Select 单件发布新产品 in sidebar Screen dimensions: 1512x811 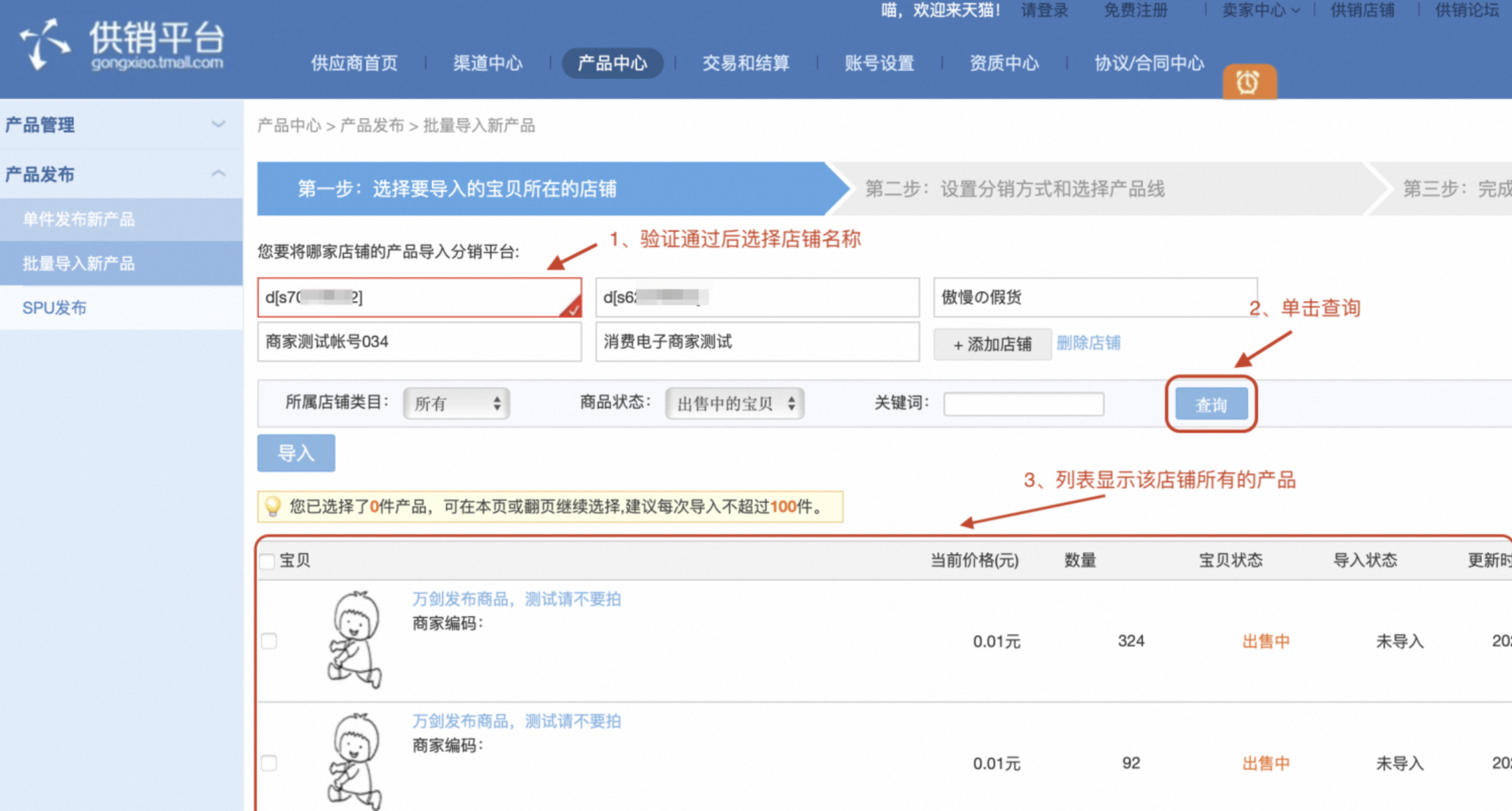pyautogui.click(x=122, y=220)
